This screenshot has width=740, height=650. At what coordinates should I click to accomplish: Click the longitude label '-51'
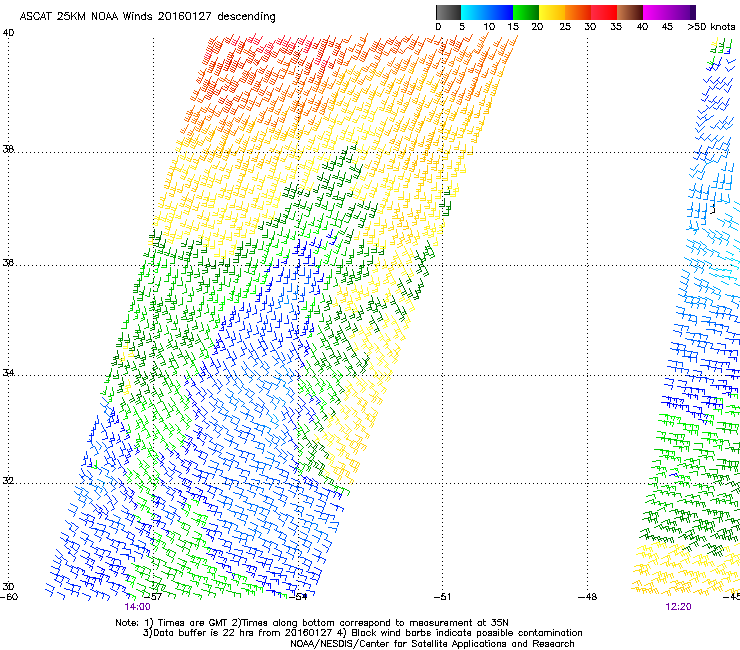[442, 597]
